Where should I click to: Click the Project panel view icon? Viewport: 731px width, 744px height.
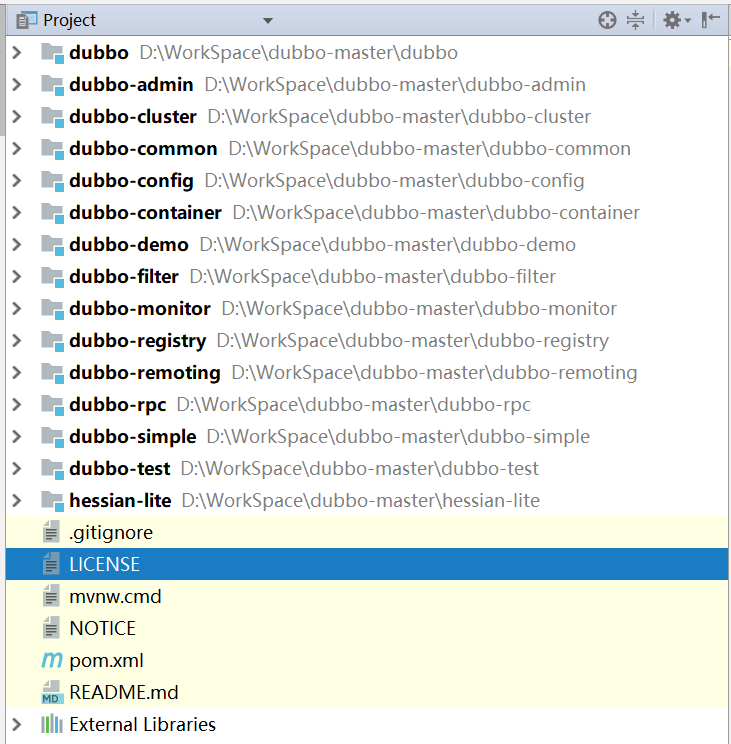point(26,20)
